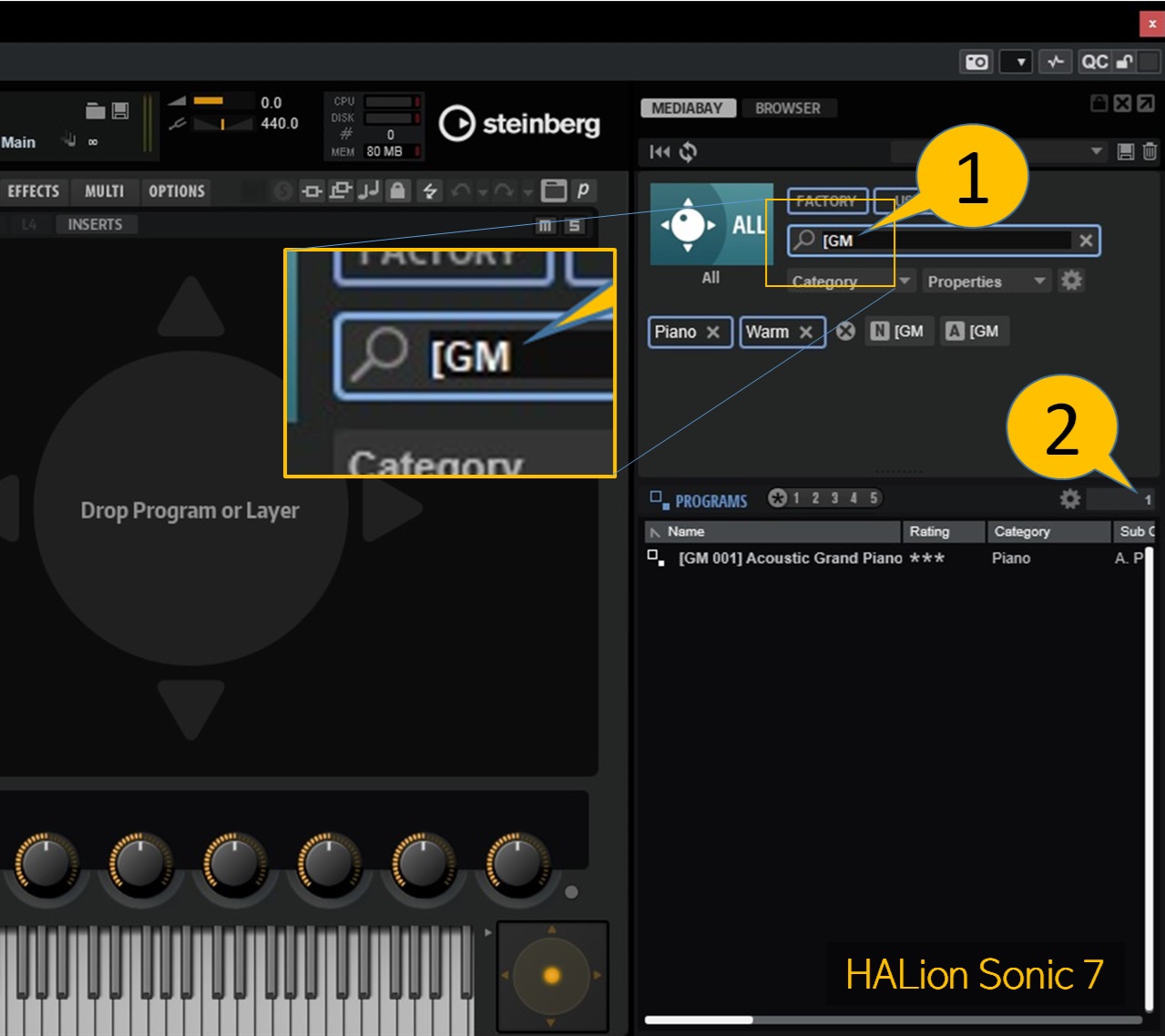
Task: Click the load program folder icon
Action: (x=95, y=111)
